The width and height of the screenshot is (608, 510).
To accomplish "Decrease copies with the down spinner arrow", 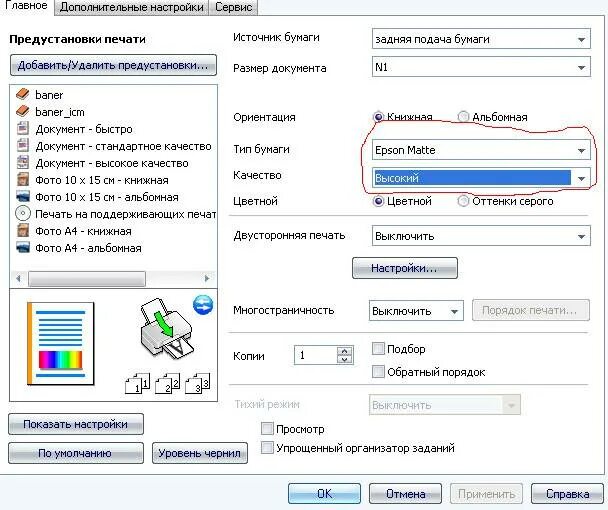I will pos(345,360).
